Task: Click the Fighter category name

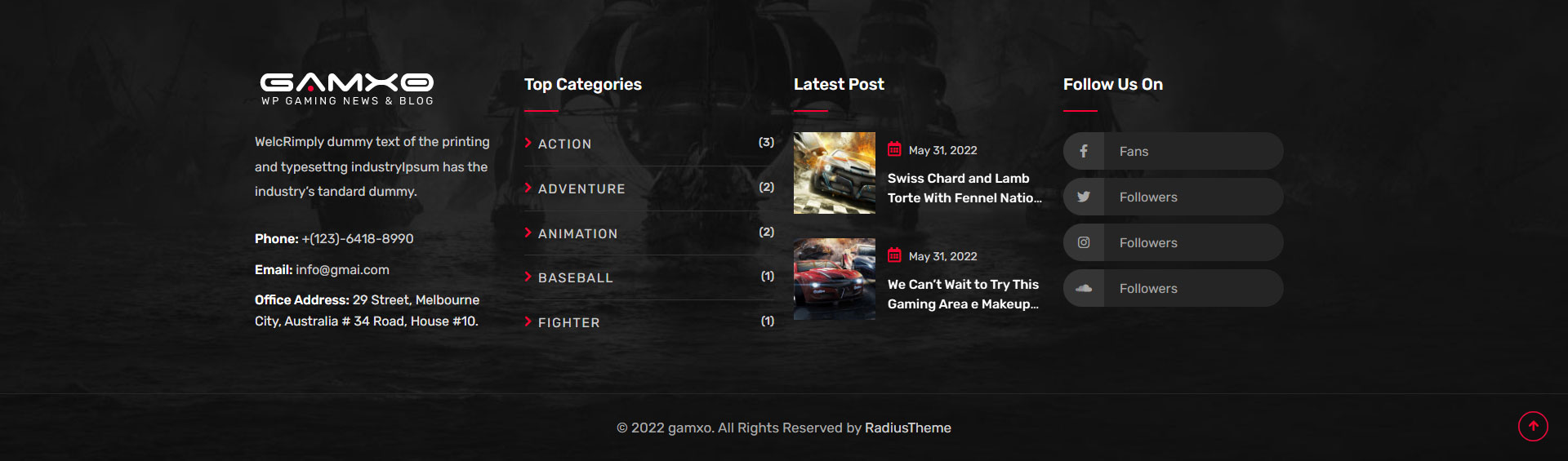Action: [x=568, y=322]
